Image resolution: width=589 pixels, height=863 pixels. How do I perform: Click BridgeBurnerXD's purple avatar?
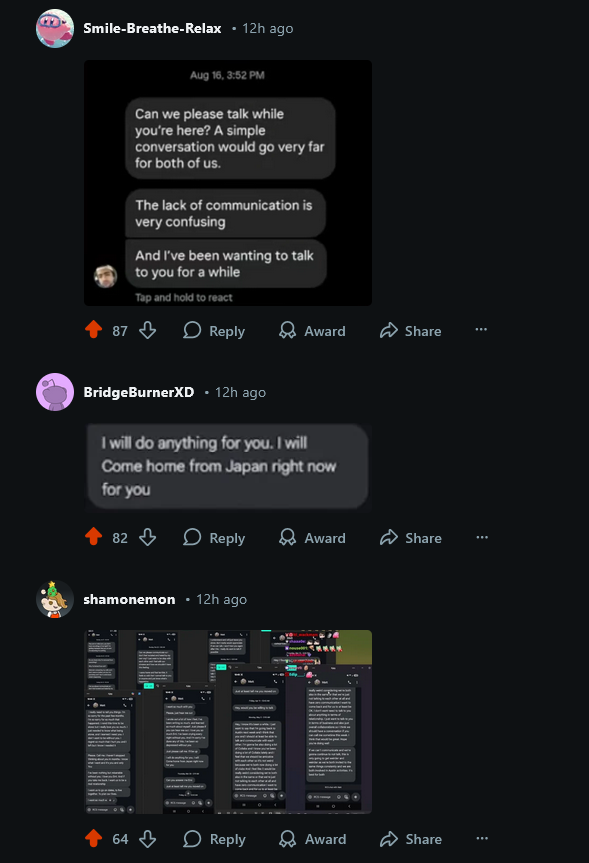click(54, 392)
